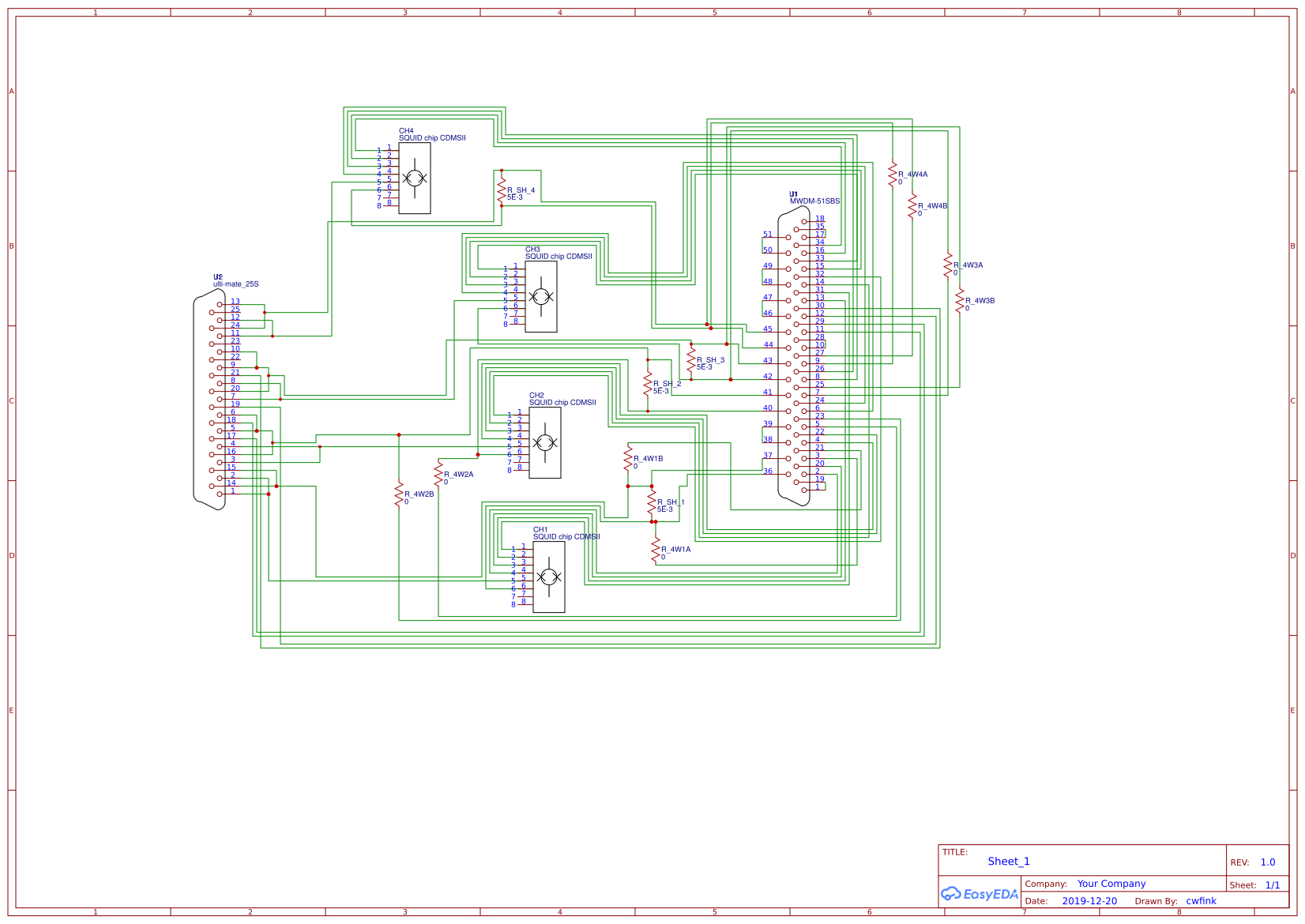The image size is (1305, 924).
Task: Click the Your Company text
Action: 1110,884
